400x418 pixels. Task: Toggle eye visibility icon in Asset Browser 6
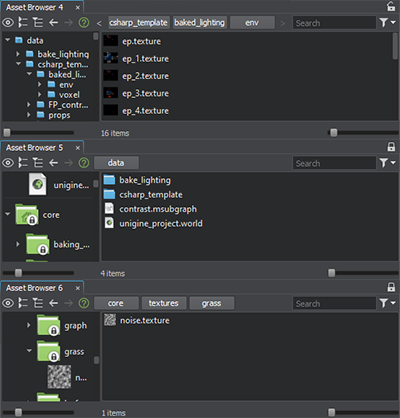(8, 303)
